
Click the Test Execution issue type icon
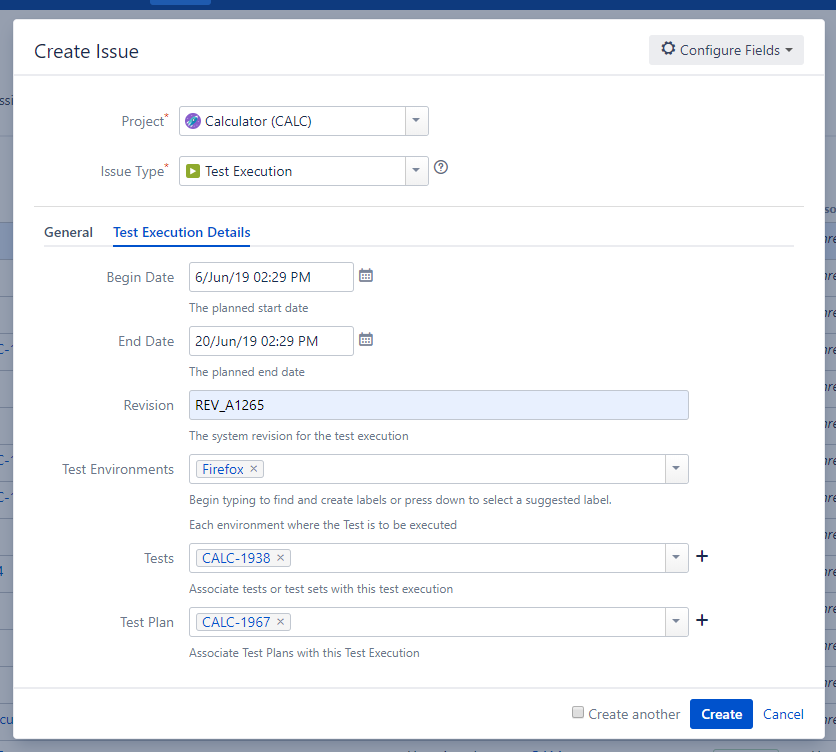click(x=192, y=171)
